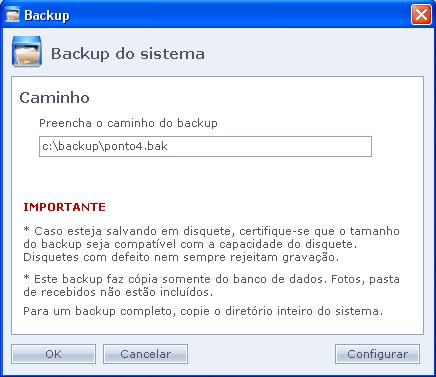Open backup settings via Configurar
This screenshot has height=377, width=436.
[377, 354]
